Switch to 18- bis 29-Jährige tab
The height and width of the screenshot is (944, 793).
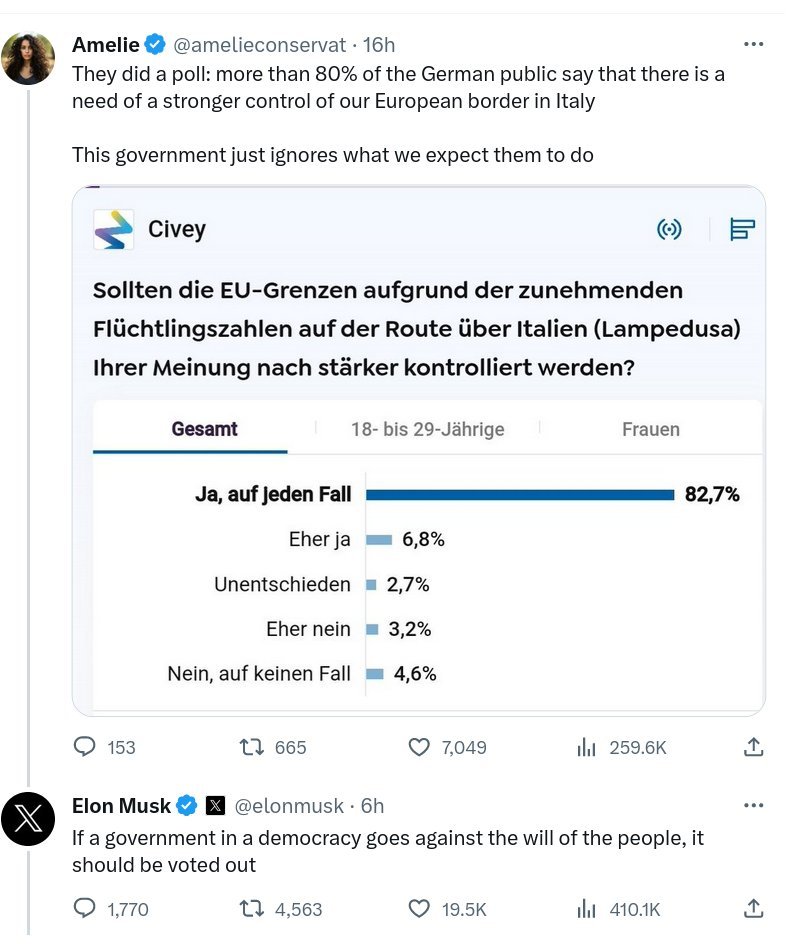point(427,429)
